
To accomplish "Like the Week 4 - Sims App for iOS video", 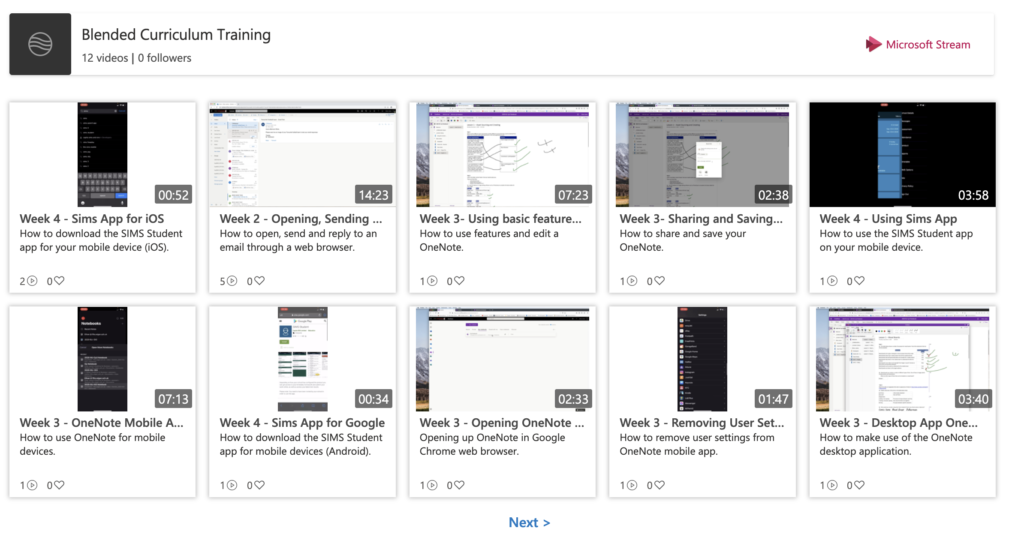I will pyautogui.click(x=59, y=281).
